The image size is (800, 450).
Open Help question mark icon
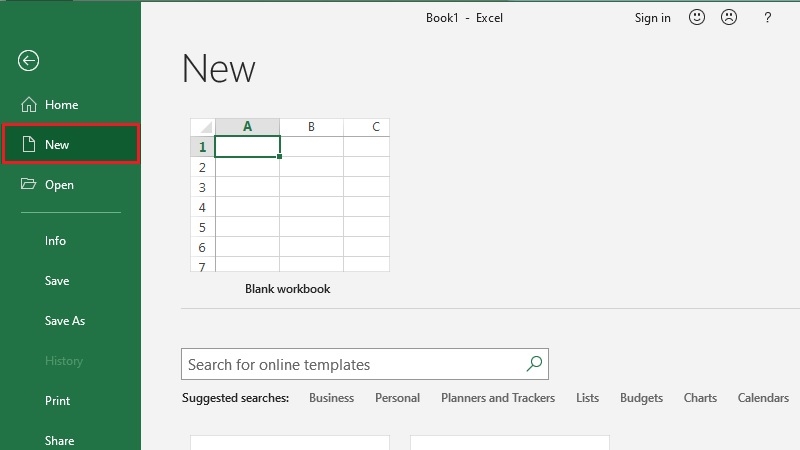pos(767,18)
